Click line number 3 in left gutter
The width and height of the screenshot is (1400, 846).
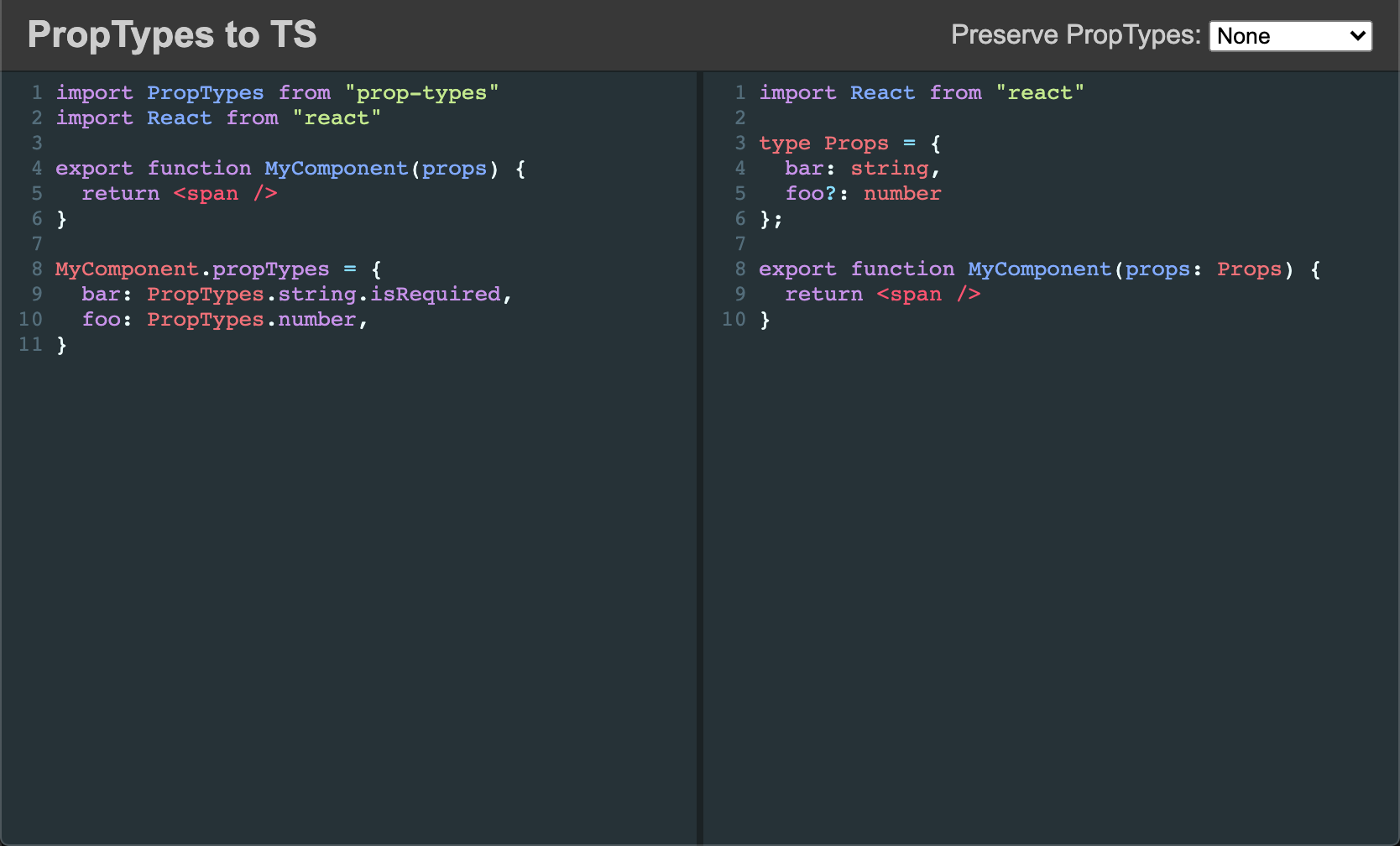37,143
